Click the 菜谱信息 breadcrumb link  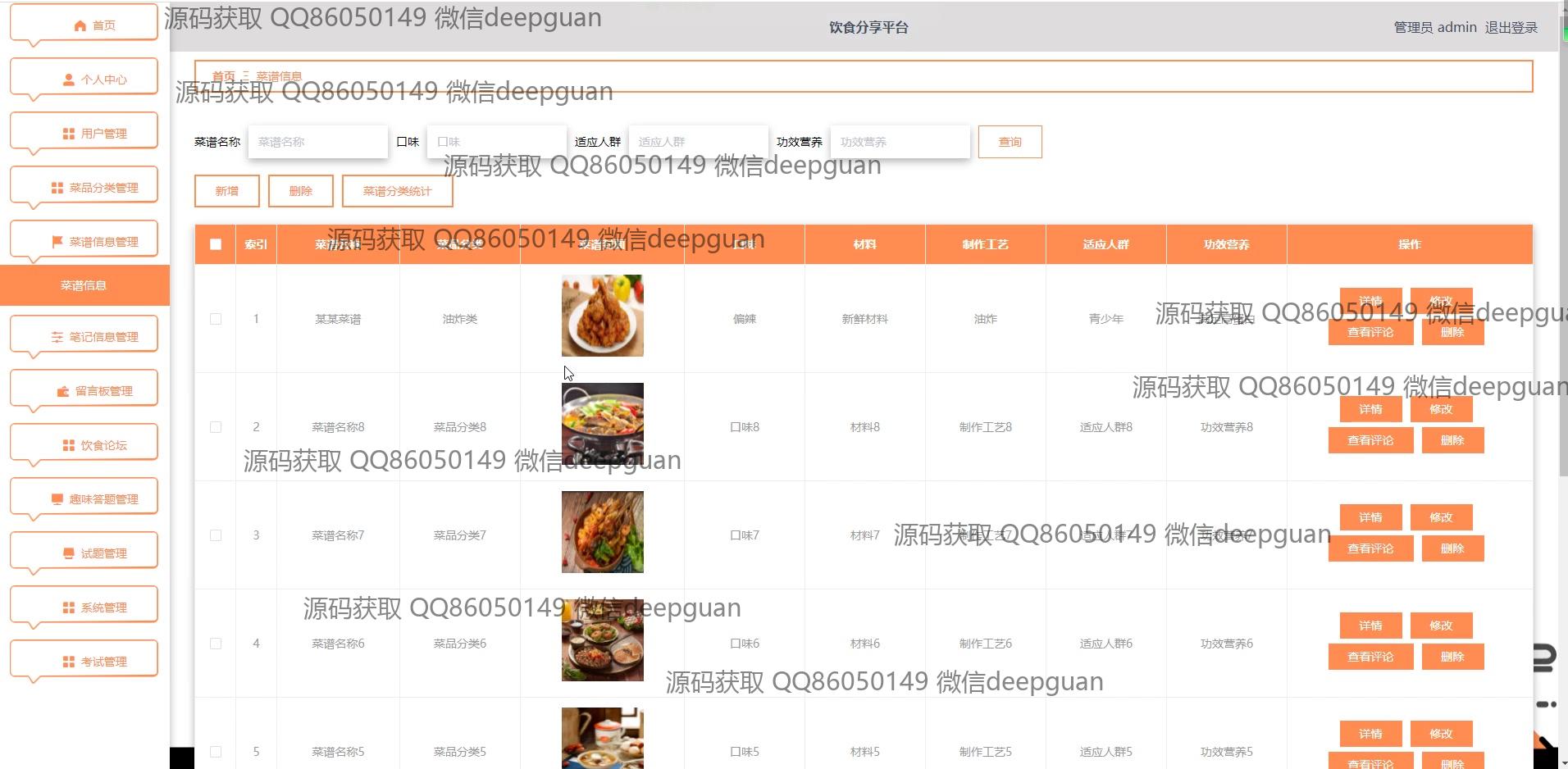(279, 76)
